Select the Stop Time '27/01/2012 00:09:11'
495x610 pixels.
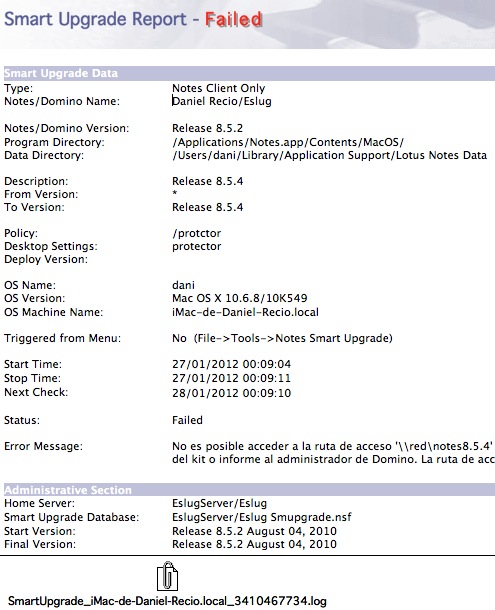pyautogui.click(x=232, y=379)
